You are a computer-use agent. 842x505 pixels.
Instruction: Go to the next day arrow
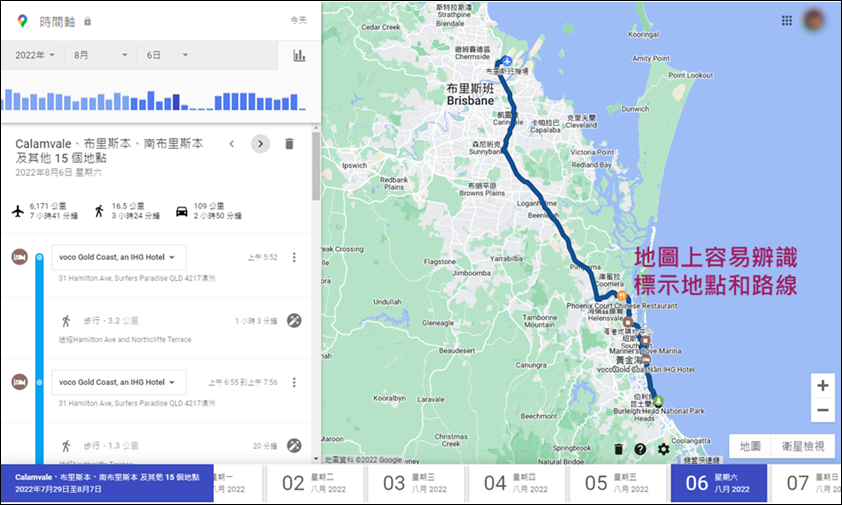(260, 143)
